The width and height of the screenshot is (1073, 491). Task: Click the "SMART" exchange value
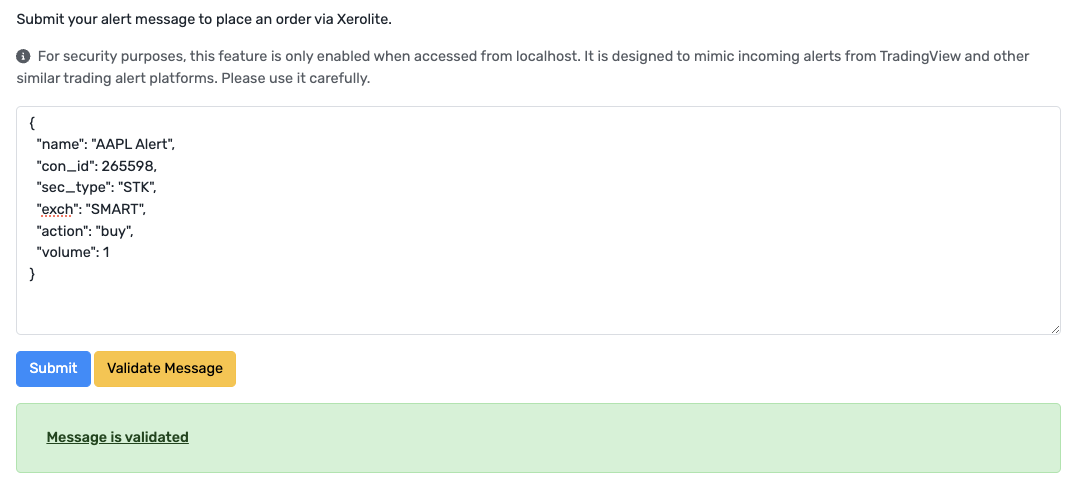point(114,209)
